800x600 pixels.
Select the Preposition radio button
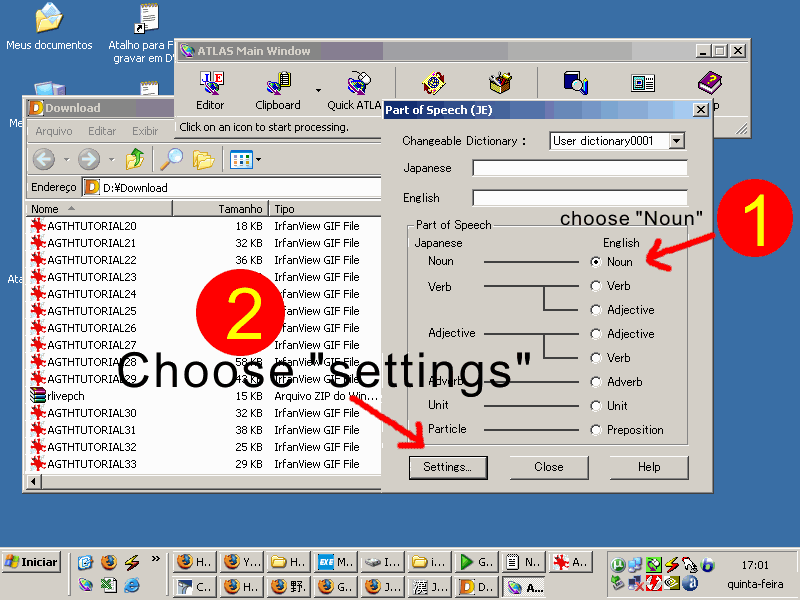(595, 430)
